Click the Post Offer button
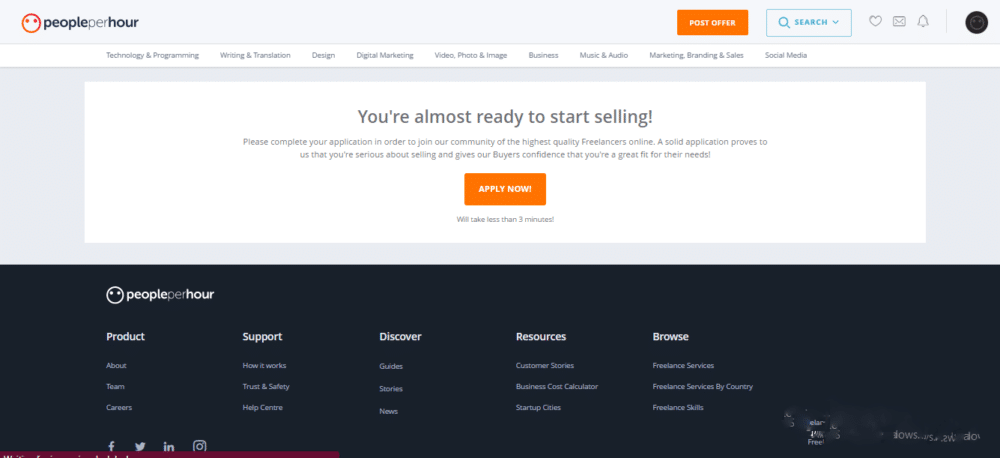 point(712,22)
